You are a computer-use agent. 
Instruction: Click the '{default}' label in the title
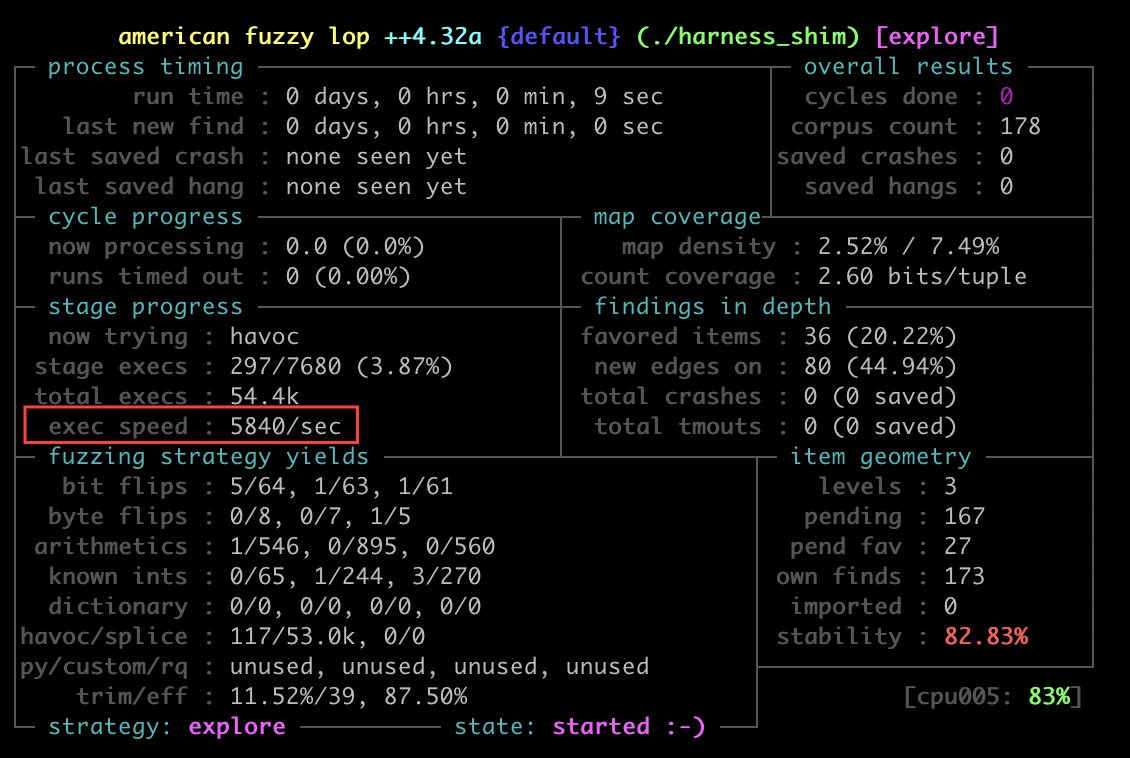click(x=559, y=36)
